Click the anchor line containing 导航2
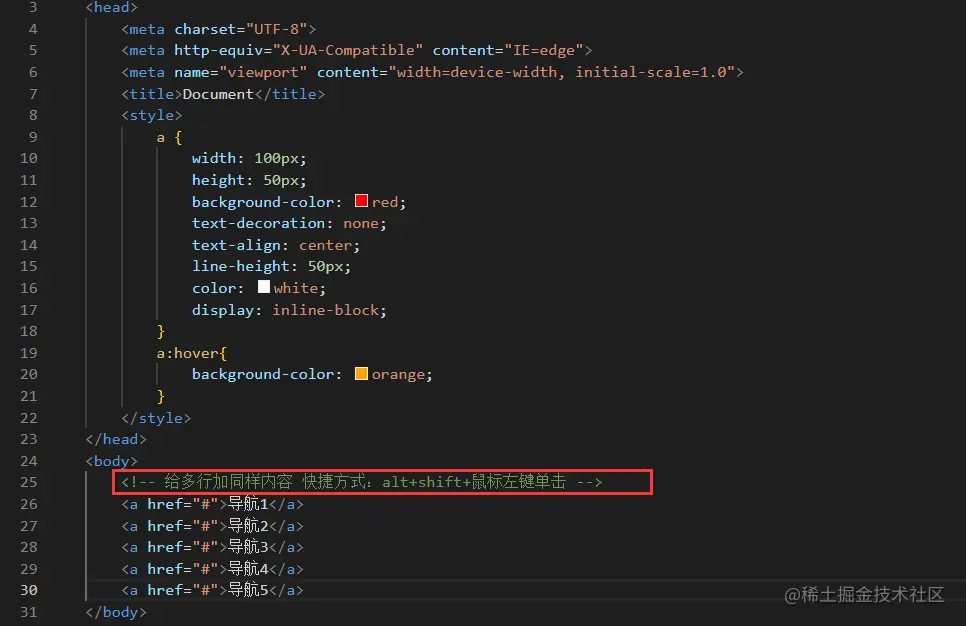This screenshot has height=626, width=966. coord(213,526)
